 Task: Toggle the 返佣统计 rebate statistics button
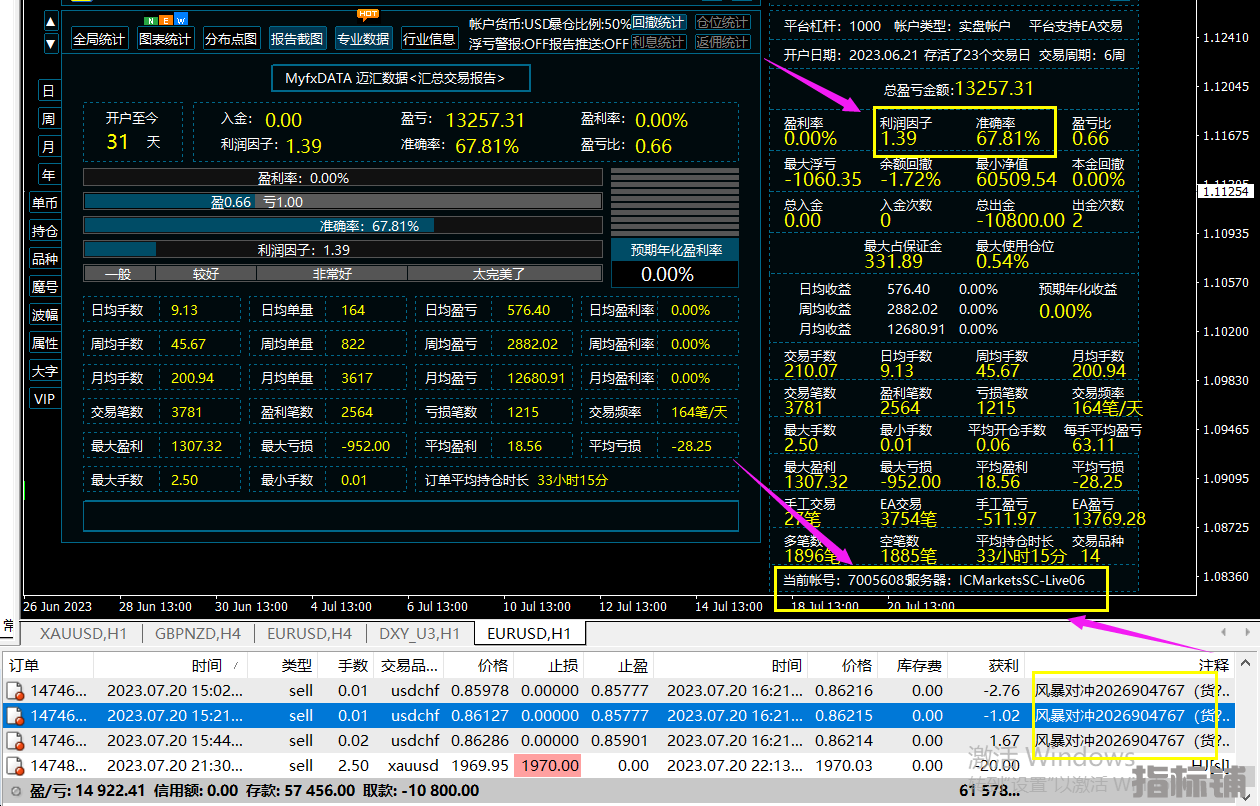[722, 42]
